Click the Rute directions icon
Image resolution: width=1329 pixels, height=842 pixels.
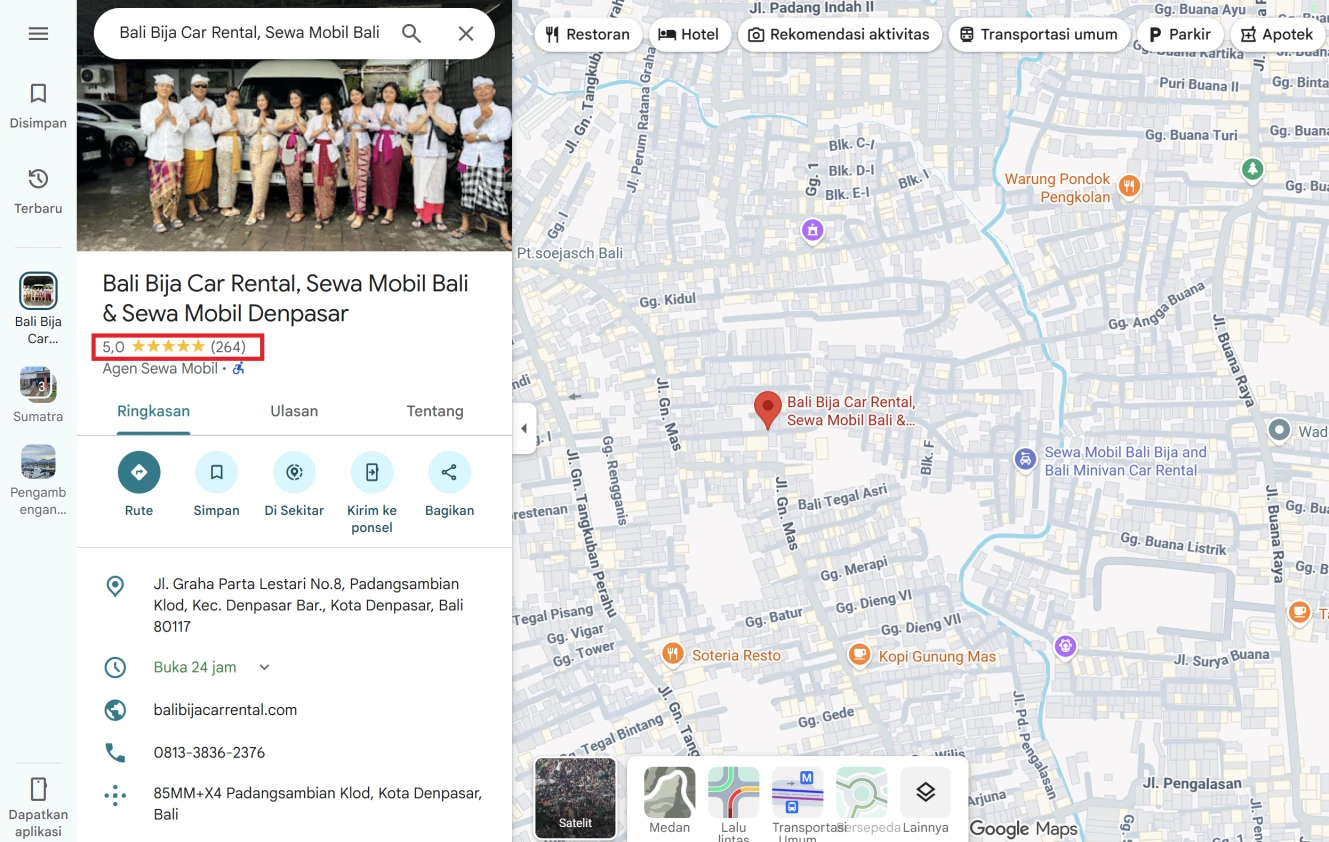139,472
